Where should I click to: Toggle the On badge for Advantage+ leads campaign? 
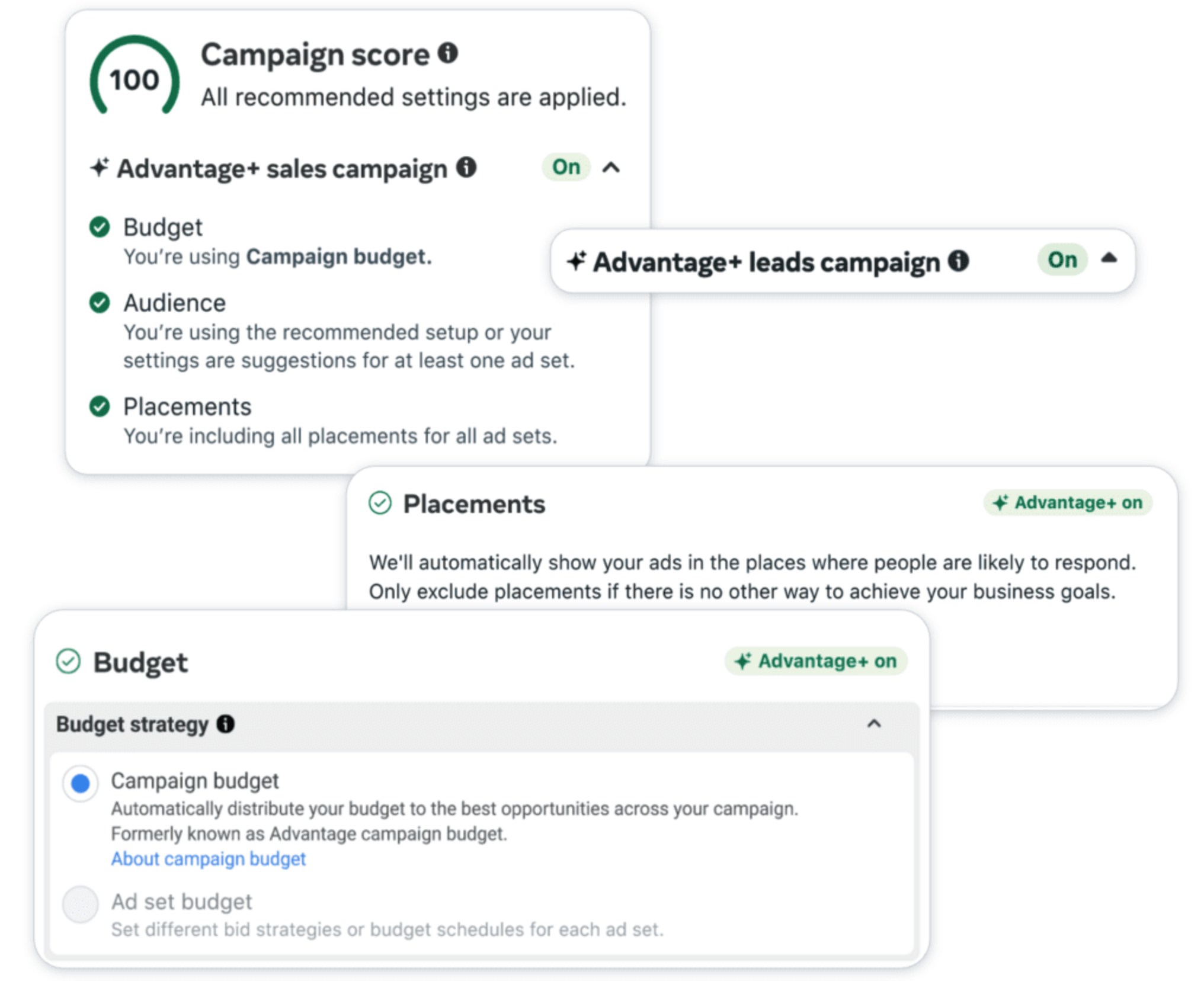1062,260
